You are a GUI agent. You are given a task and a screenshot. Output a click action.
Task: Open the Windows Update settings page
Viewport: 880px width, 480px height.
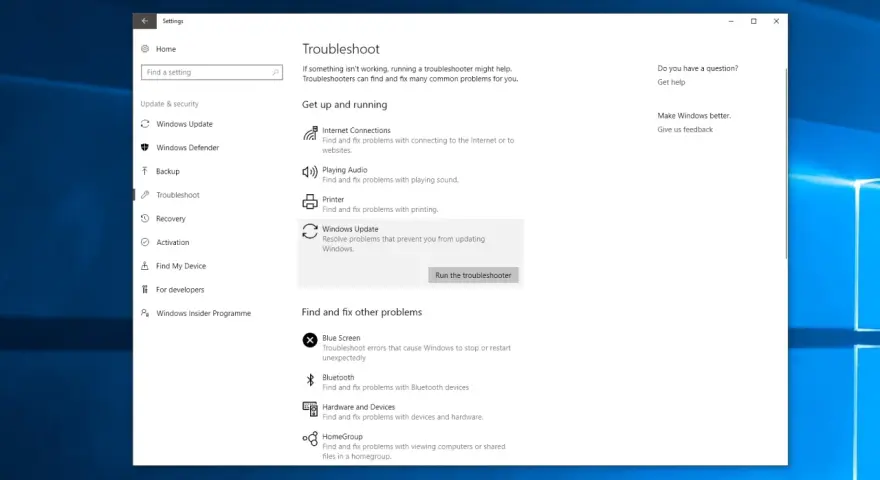coord(184,124)
